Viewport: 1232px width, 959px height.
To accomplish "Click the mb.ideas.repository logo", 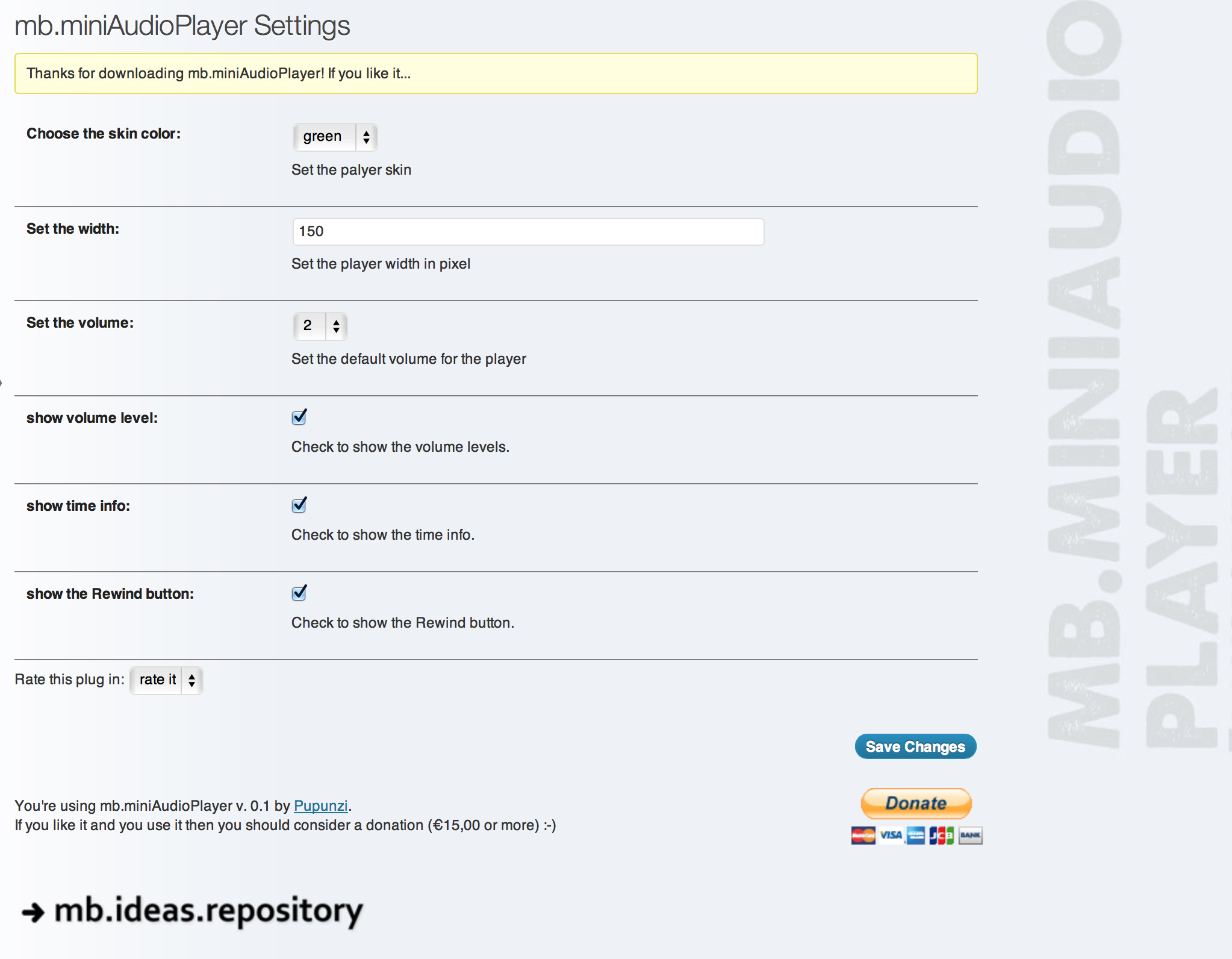I will tap(208, 910).
